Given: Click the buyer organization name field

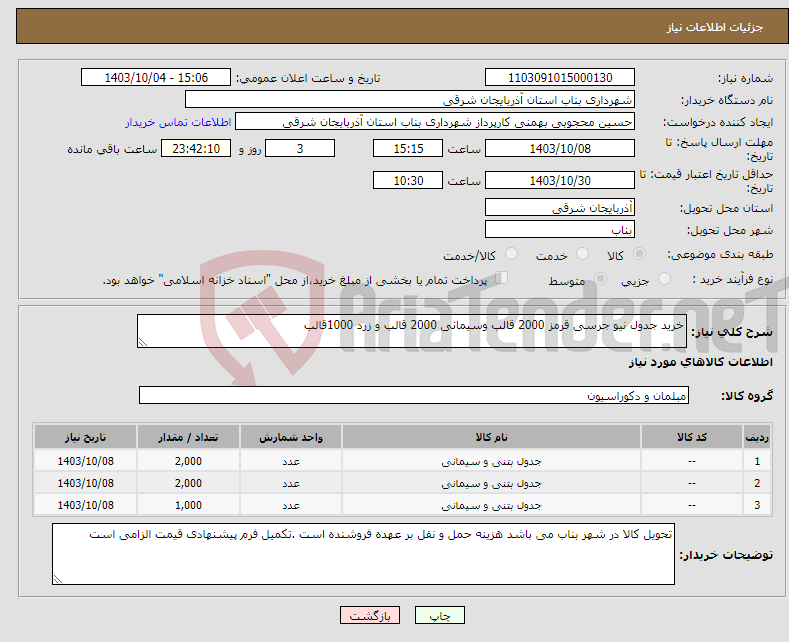Looking at the screenshot, I should coord(410,100).
